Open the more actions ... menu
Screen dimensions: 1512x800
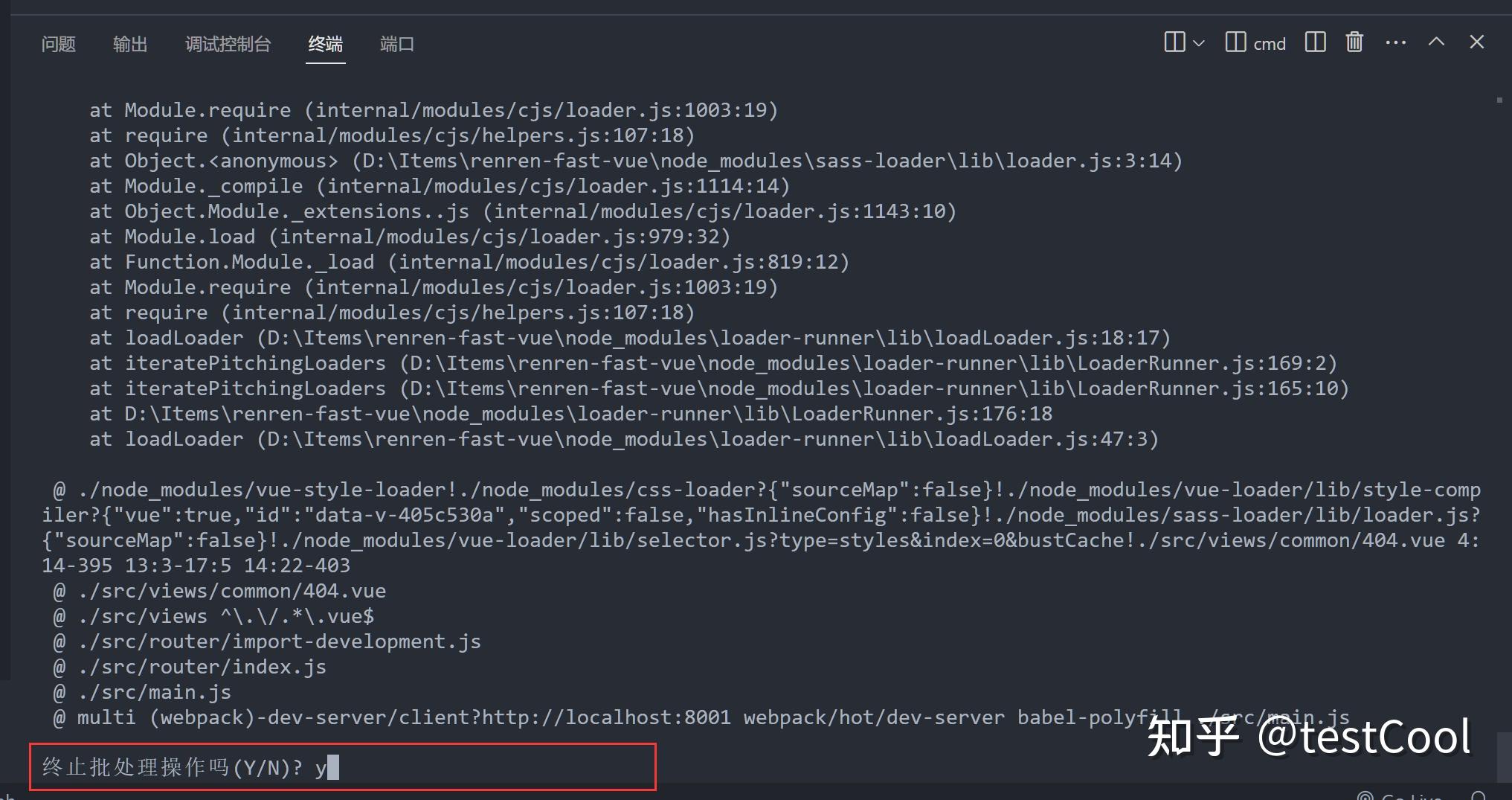point(1395,42)
